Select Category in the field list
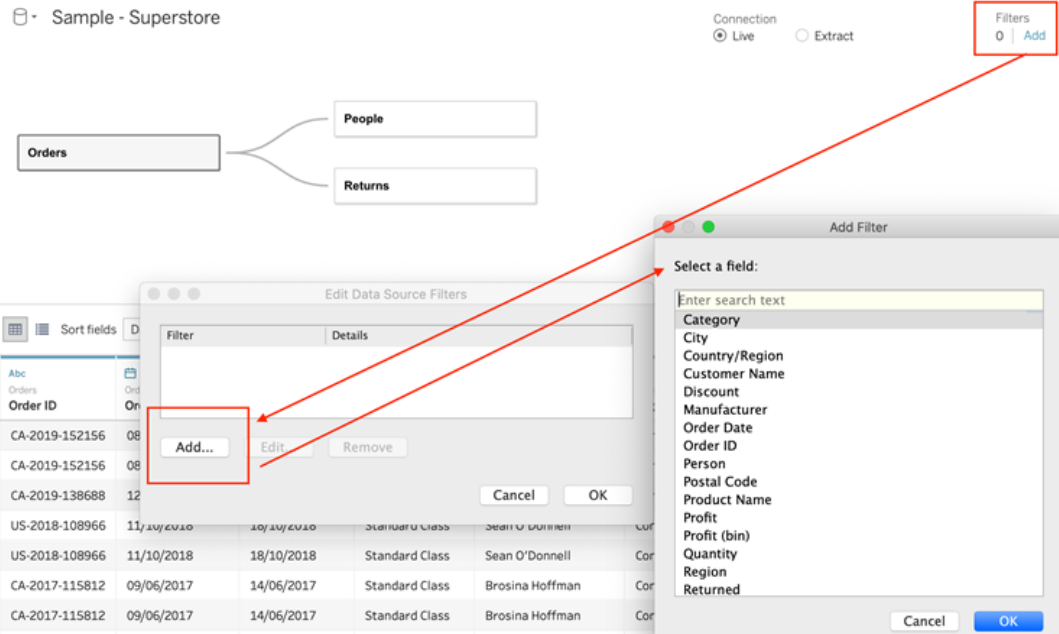The width and height of the screenshot is (1059, 634). coord(859,320)
